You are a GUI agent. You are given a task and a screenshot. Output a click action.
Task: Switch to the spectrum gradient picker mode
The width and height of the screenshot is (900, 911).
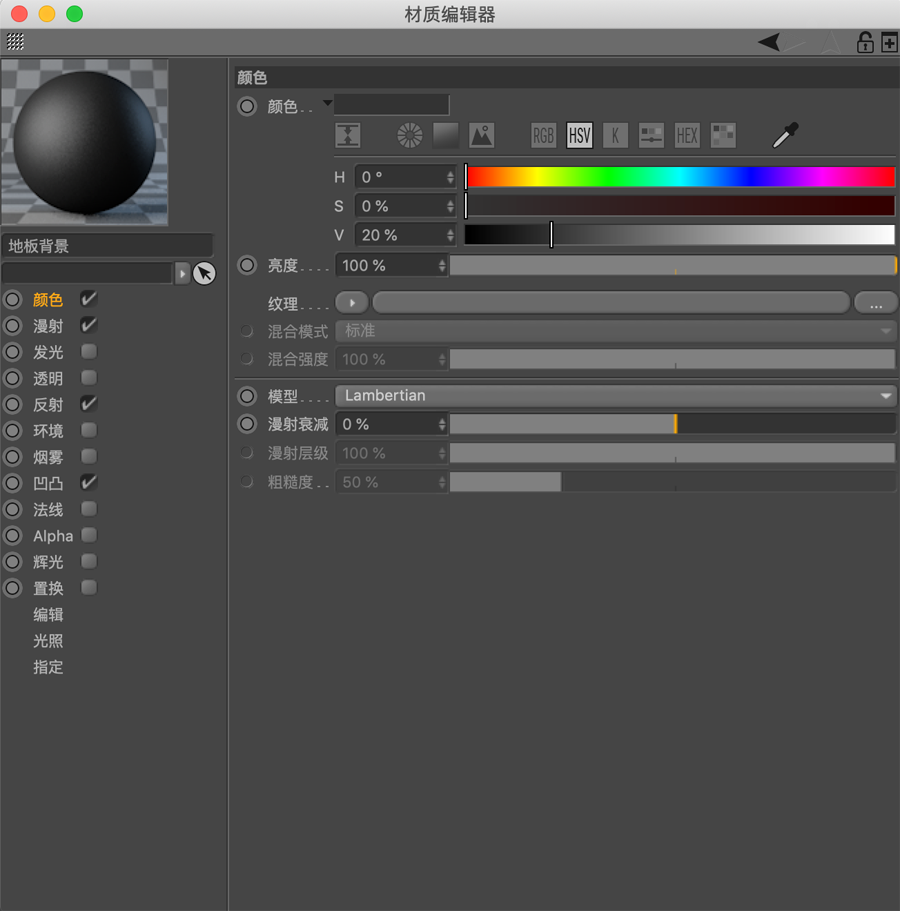[445, 135]
